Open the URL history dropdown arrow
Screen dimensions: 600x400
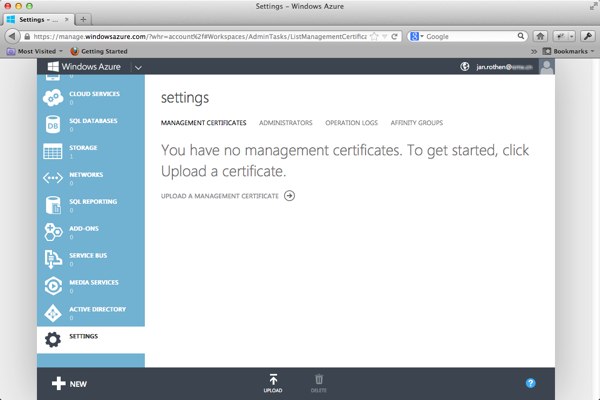click(x=385, y=36)
